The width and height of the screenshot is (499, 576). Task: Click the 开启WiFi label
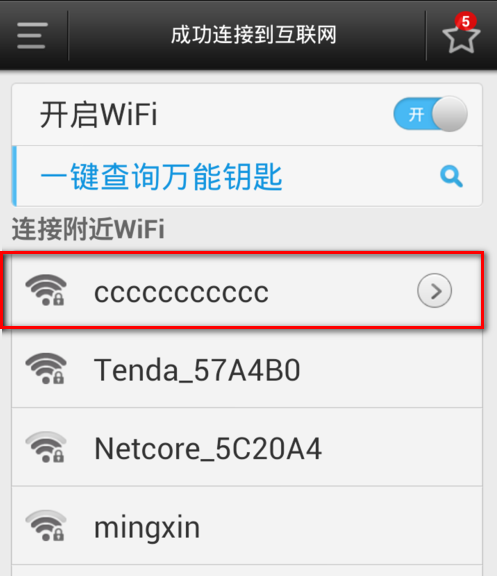[x=98, y=115]
